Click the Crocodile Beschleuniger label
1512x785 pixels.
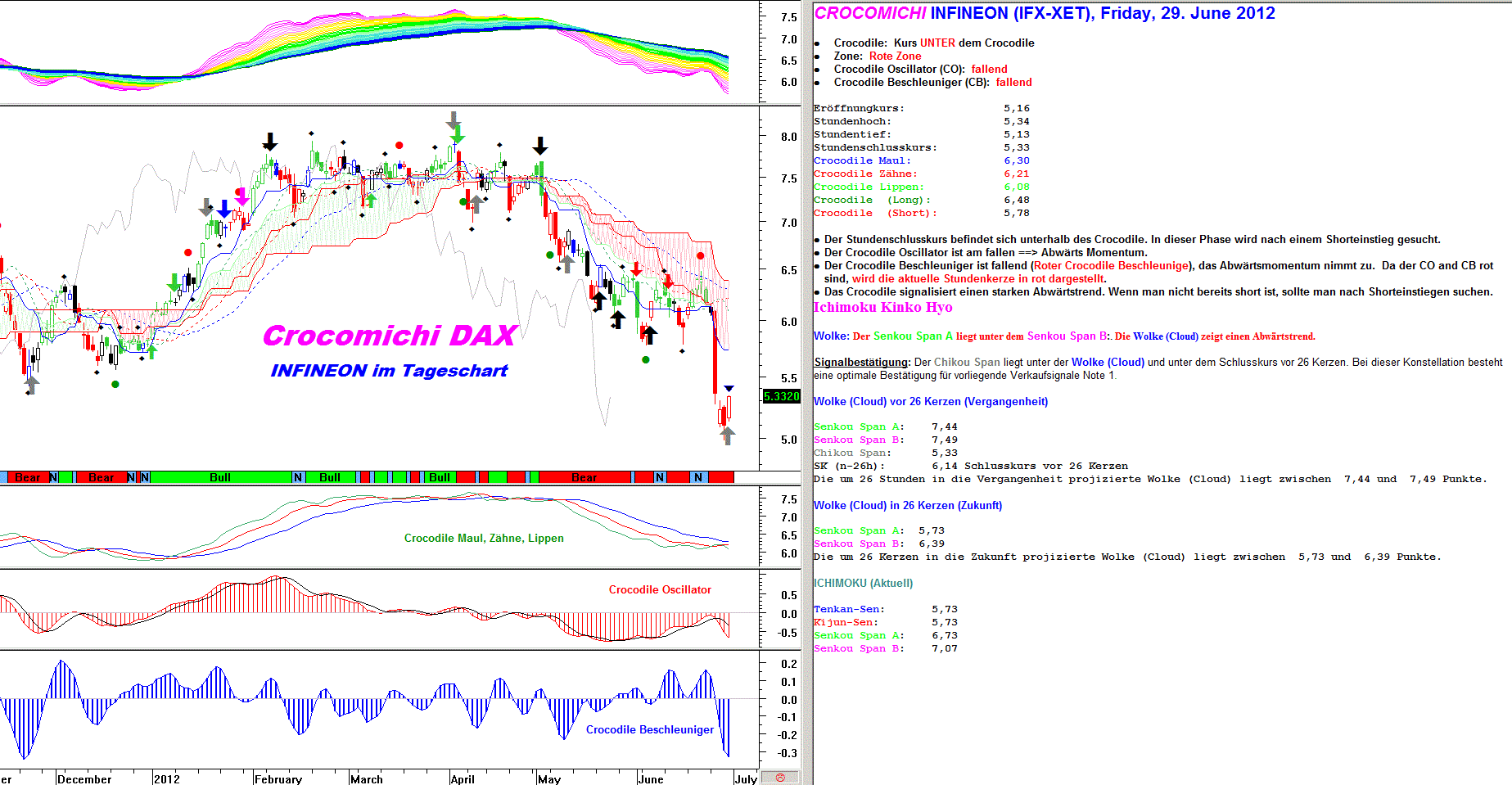click(x=649, y=729)
